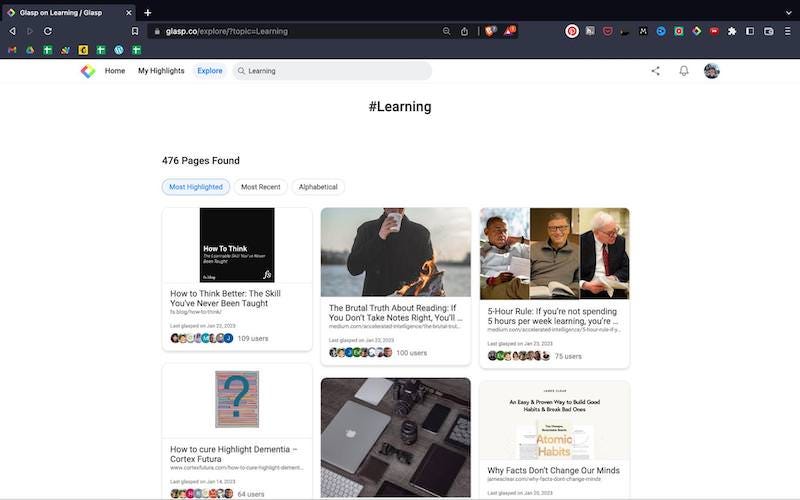The height and width of the screenshot is (500, 800).
Task: Click the black M extension icon
Action: [x=643, y=31]
